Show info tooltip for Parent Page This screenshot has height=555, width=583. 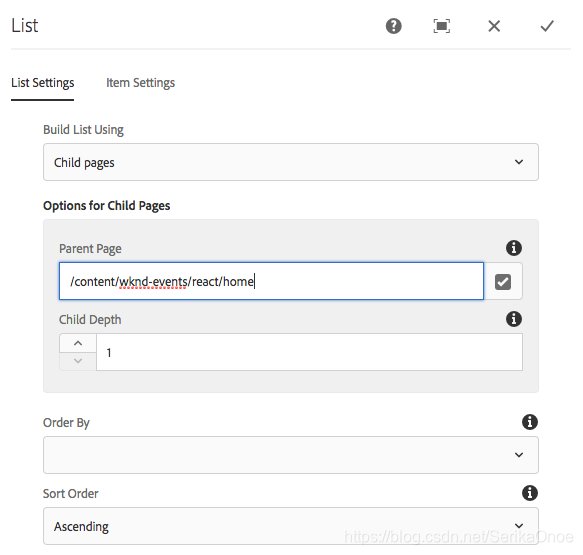[514, 248]
